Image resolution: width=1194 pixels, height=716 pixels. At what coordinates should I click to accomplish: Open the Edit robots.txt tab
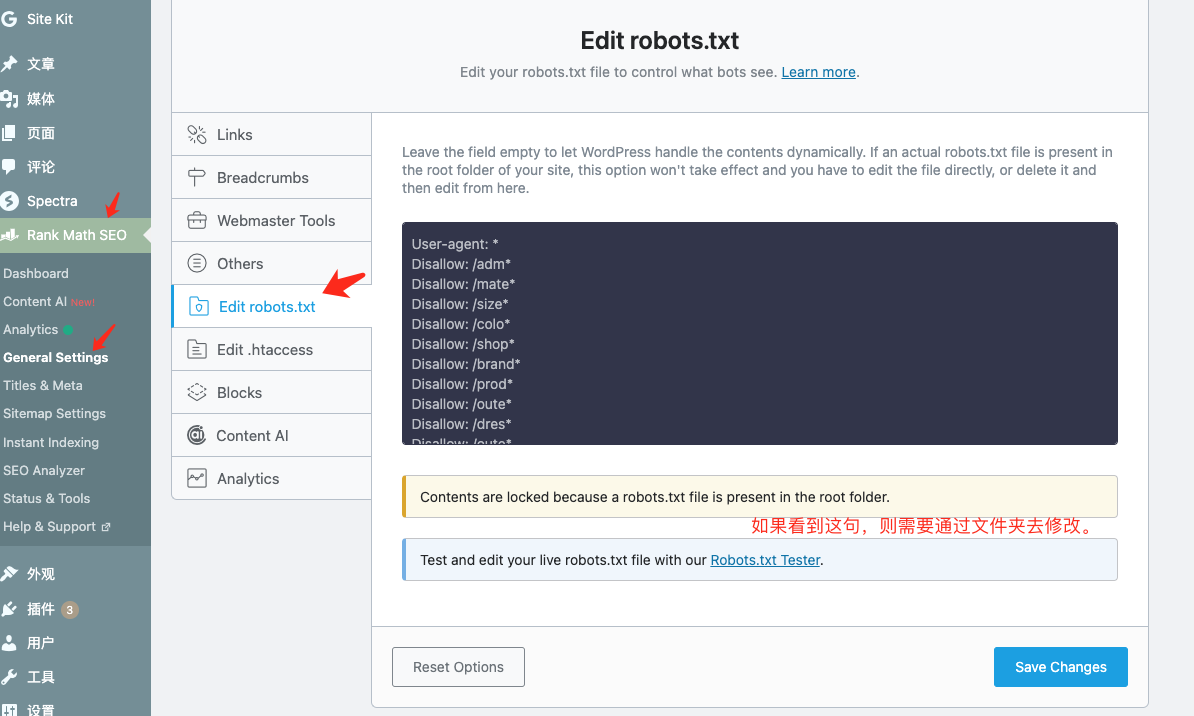266,307
